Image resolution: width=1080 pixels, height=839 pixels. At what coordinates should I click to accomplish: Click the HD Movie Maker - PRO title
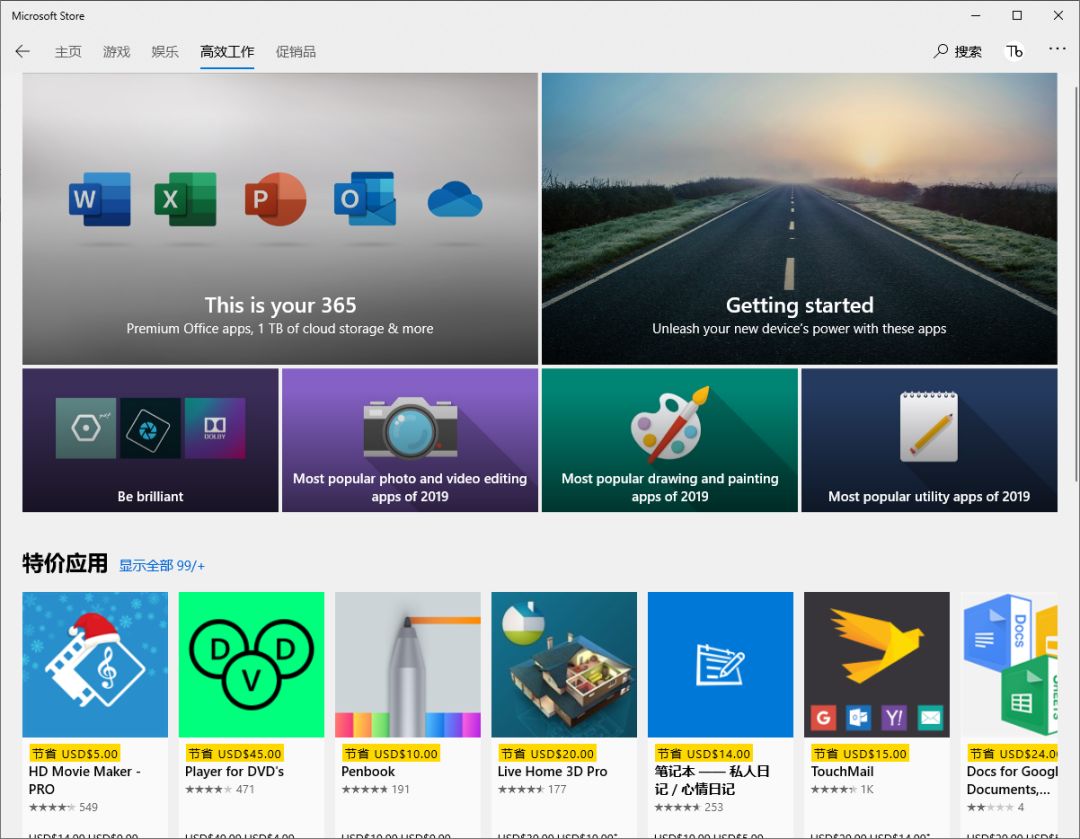tap(84, 780)
